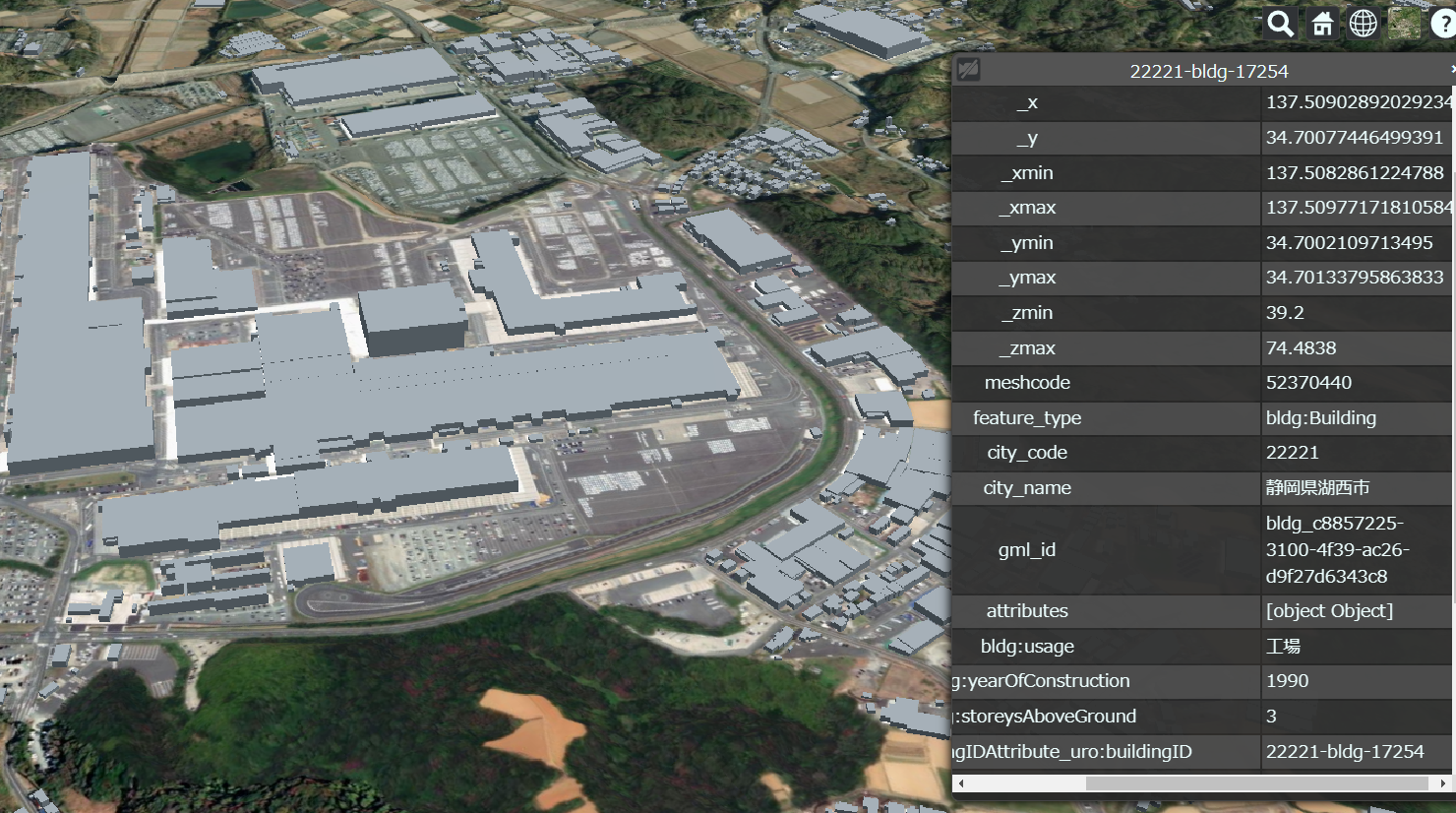Screen dimensions: 1456x813
Task: Click the right arrow of horizontal scrollbar
Action: click(x=1442, y=783)
